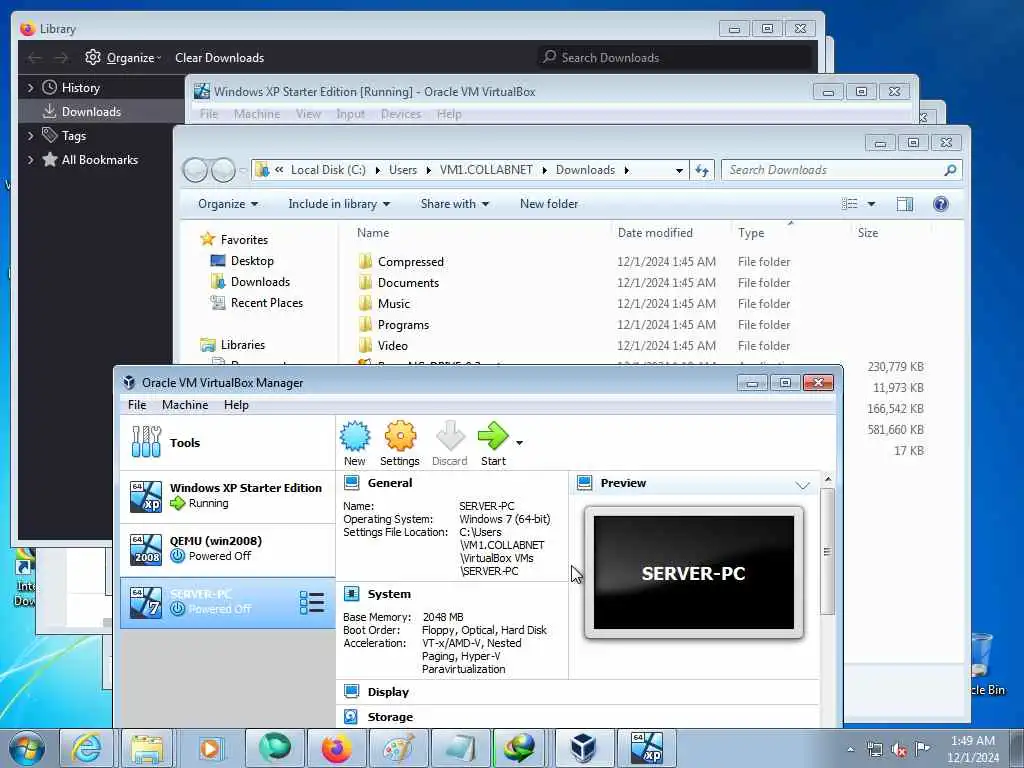
Task: Open the System section header
Action: pos(389,594)
